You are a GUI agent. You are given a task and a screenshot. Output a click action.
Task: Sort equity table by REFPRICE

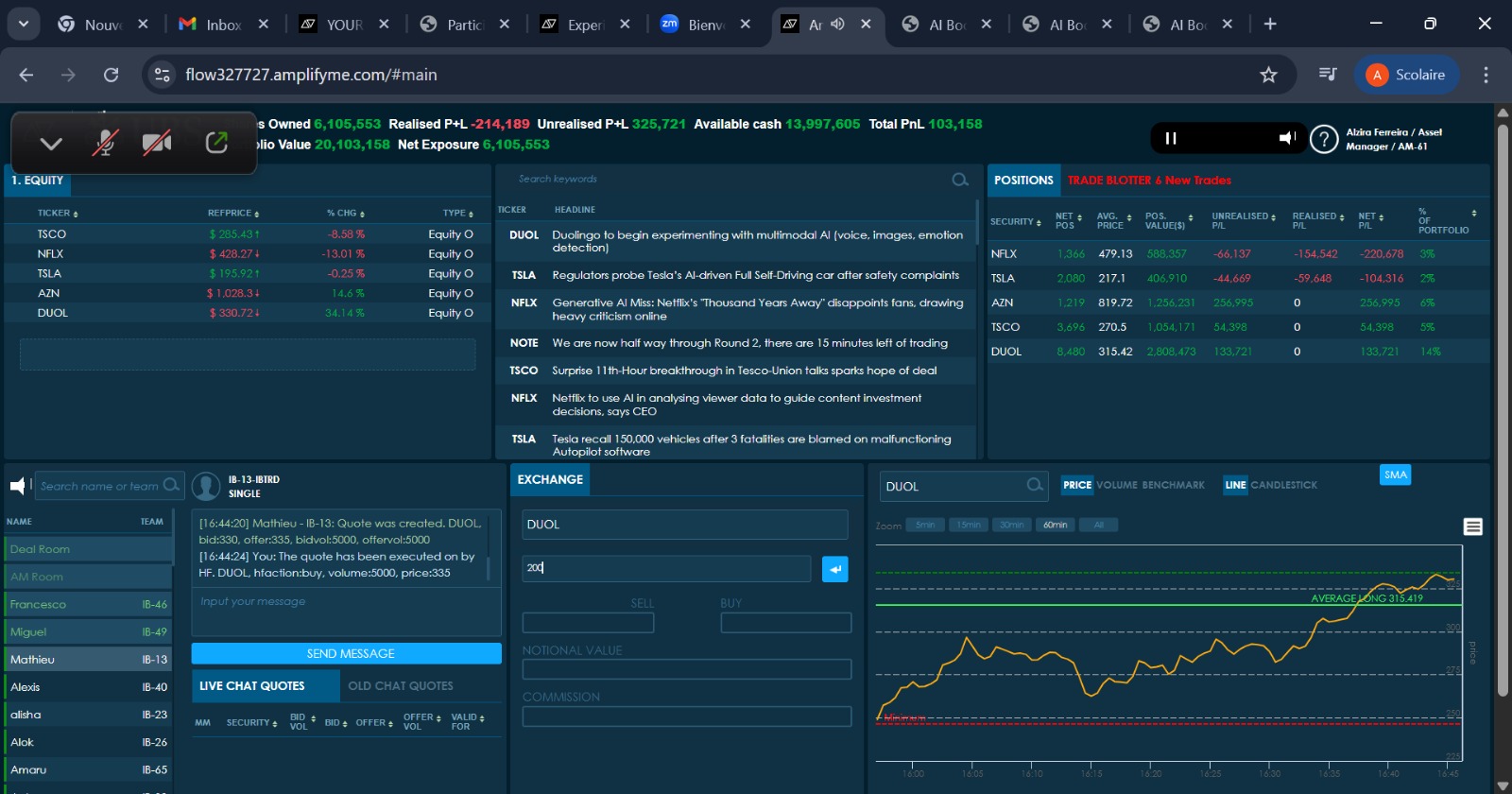pos(233,214)
